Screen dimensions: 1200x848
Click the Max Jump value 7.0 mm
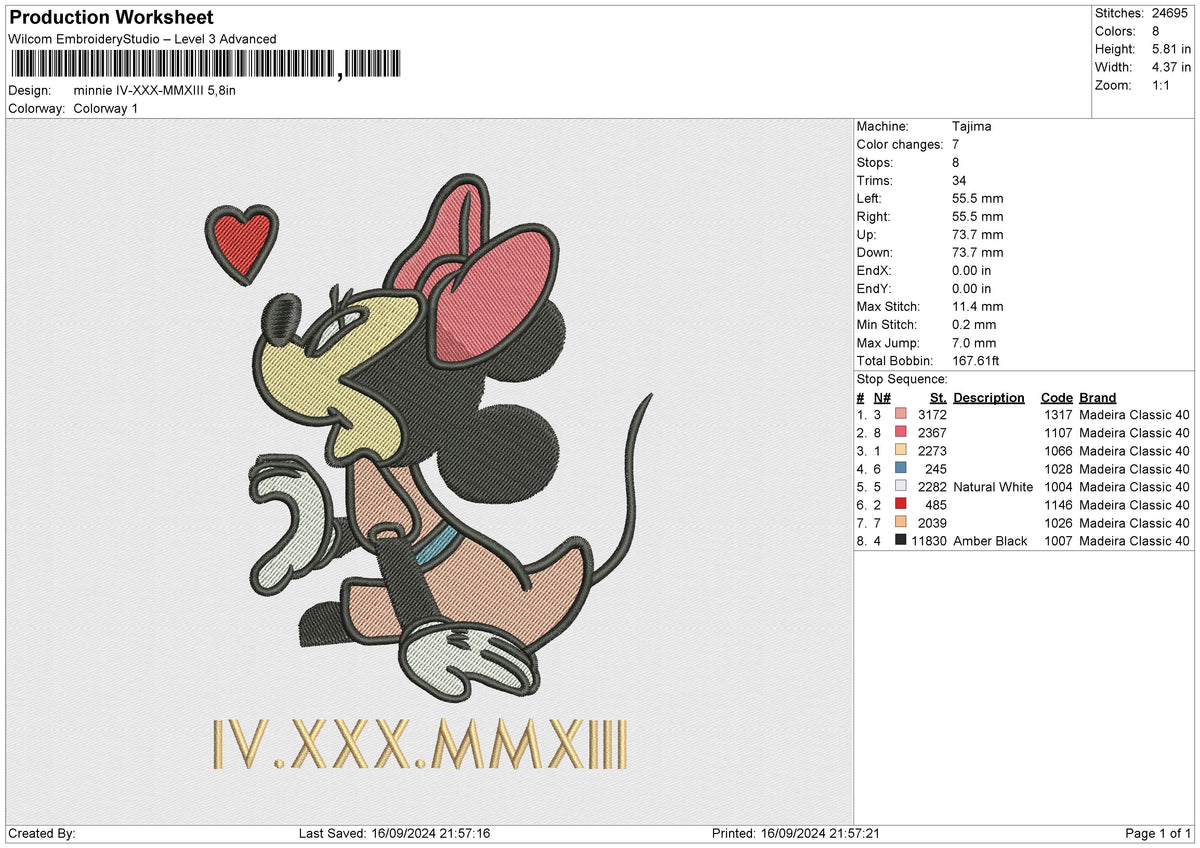click(x=974, y=343)
